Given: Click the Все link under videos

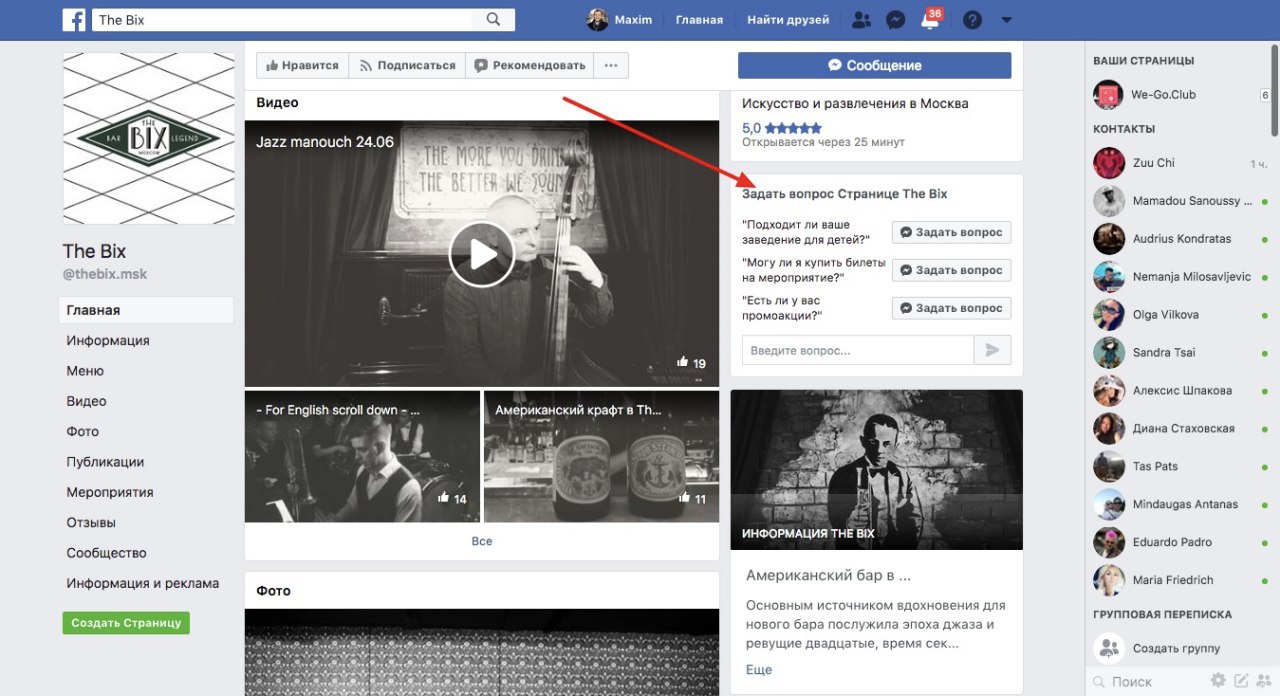Looking at the screenshot, I should 482,541.
